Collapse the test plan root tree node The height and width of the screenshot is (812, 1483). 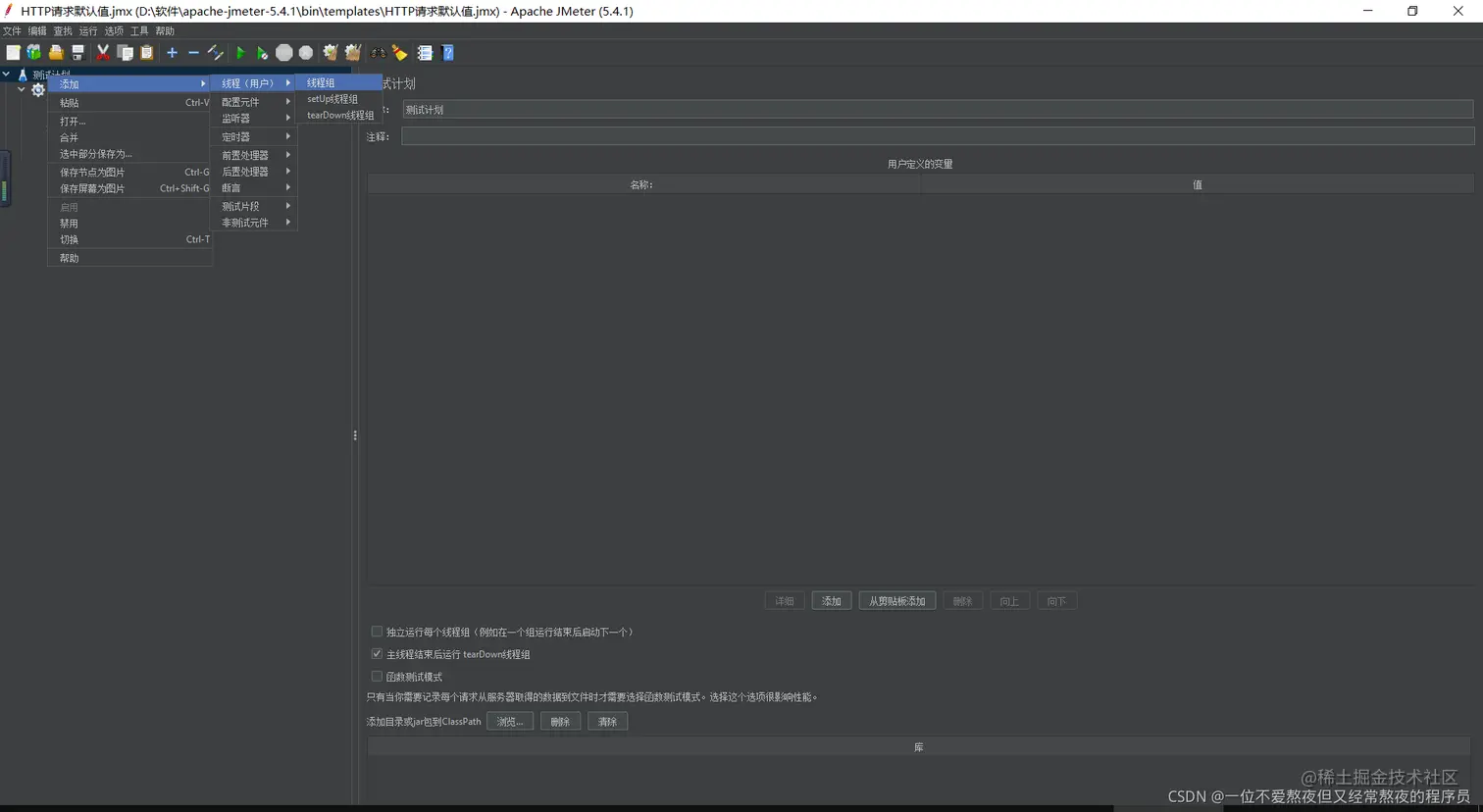(7, 75)
